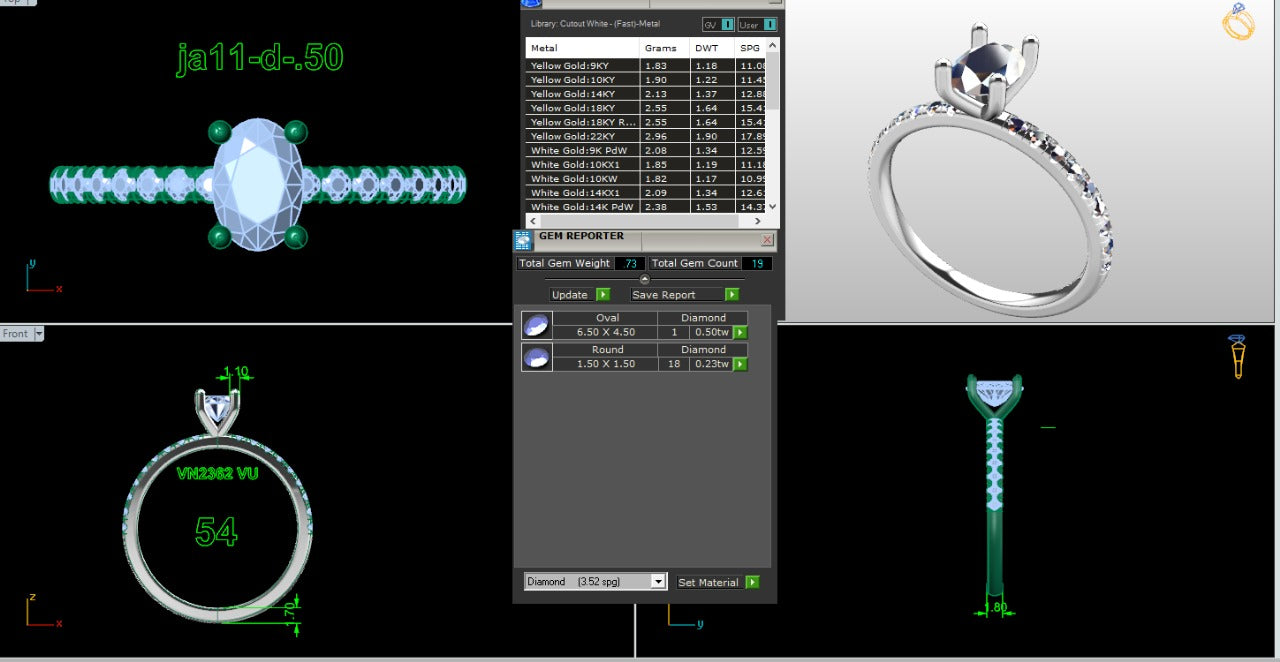Select the Yellow Gold:9KY row
Screen dimensions: 1280x662
click(646, 66)
